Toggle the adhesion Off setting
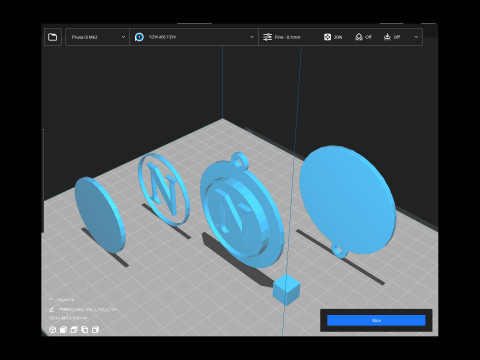Viewport: 480px width, 360px height. click(392, 37)
